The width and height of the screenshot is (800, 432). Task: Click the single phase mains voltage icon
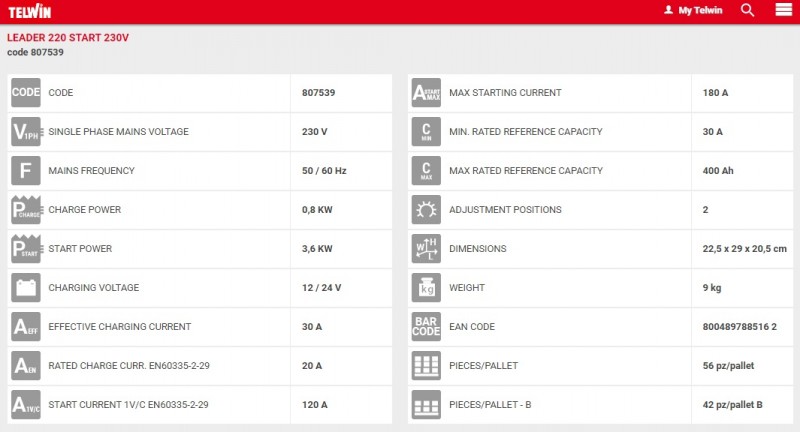click(25, 132)
